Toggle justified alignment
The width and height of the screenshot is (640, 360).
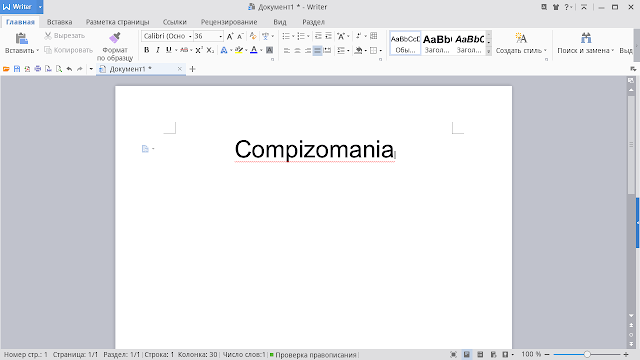(x=317, y=50)
